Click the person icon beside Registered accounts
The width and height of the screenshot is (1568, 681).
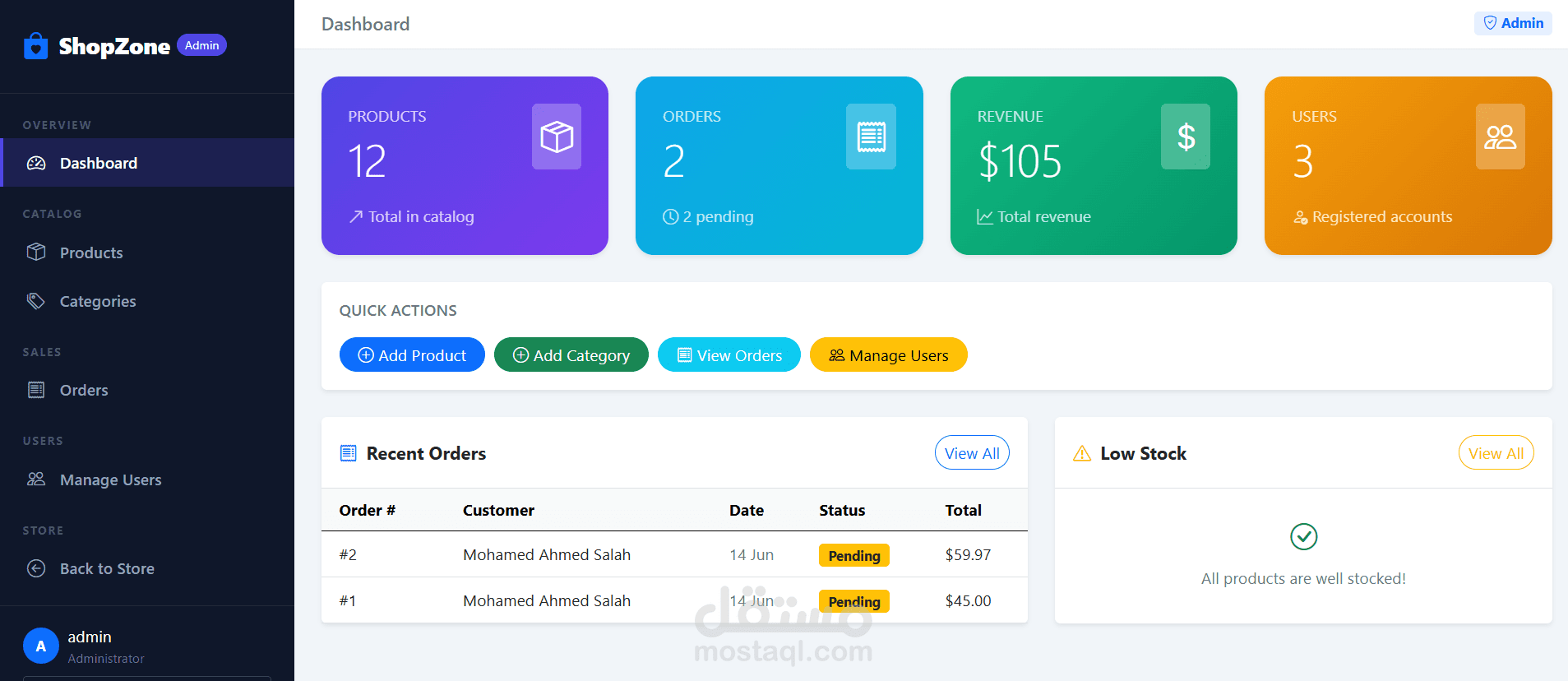click(1300, 217)
